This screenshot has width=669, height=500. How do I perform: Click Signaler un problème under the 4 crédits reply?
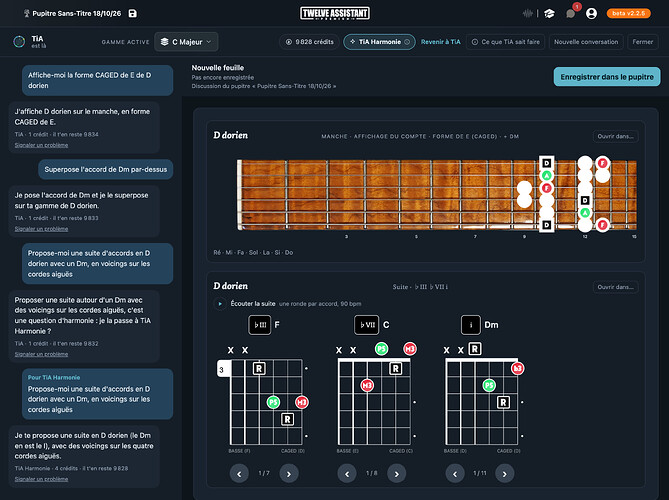tap(41, 479)
